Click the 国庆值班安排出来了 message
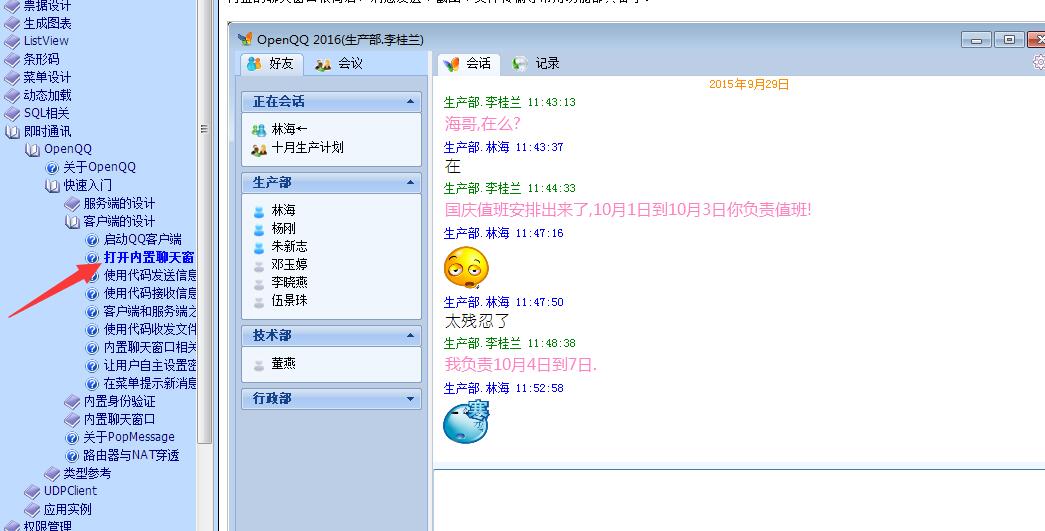The image size is (1045, 531). (x=628, y=209)
